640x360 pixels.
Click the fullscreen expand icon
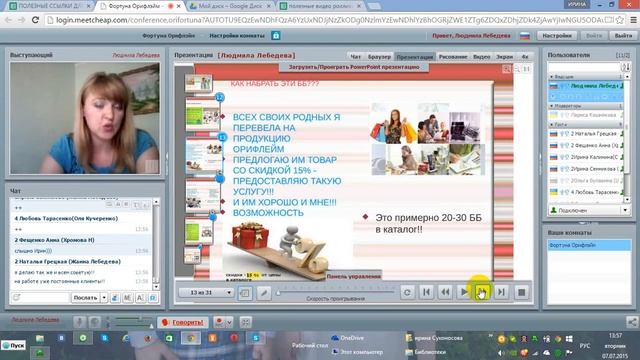(245, 322)
